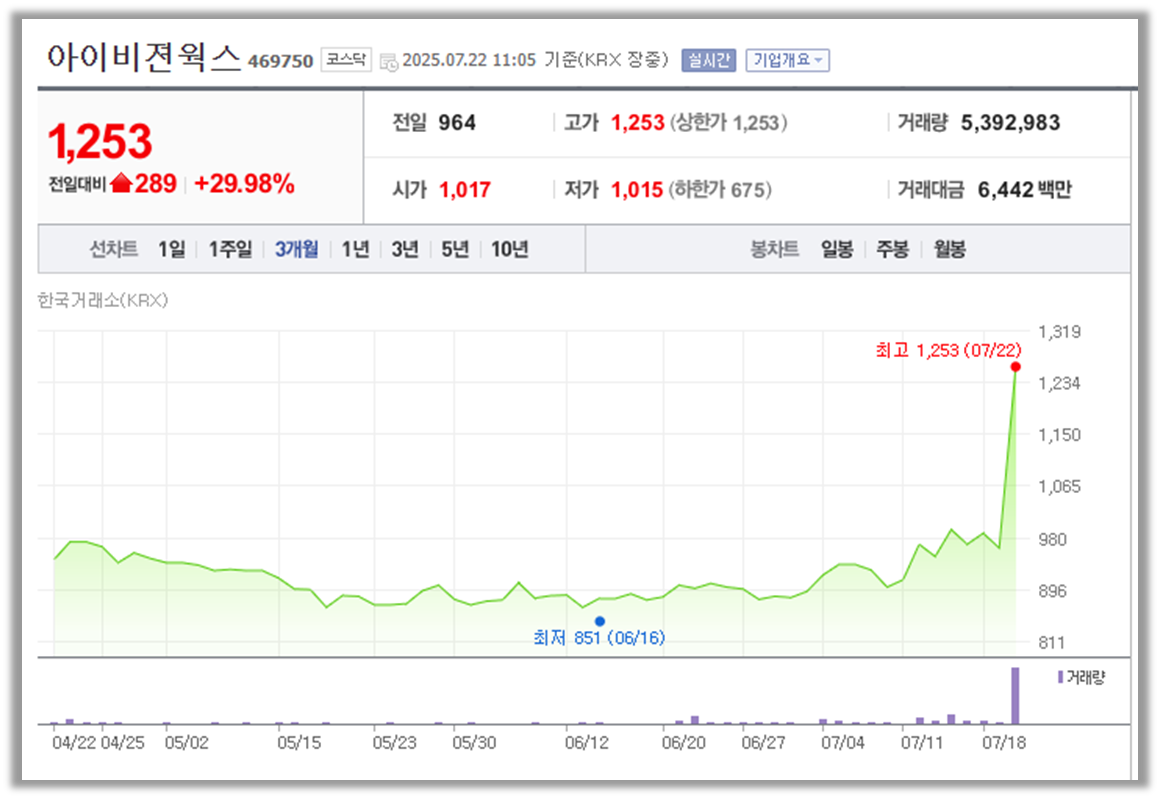Switch to 월봉 candlestick chart
Viewport: 1160px width, 799px height.
coord(949,249)
